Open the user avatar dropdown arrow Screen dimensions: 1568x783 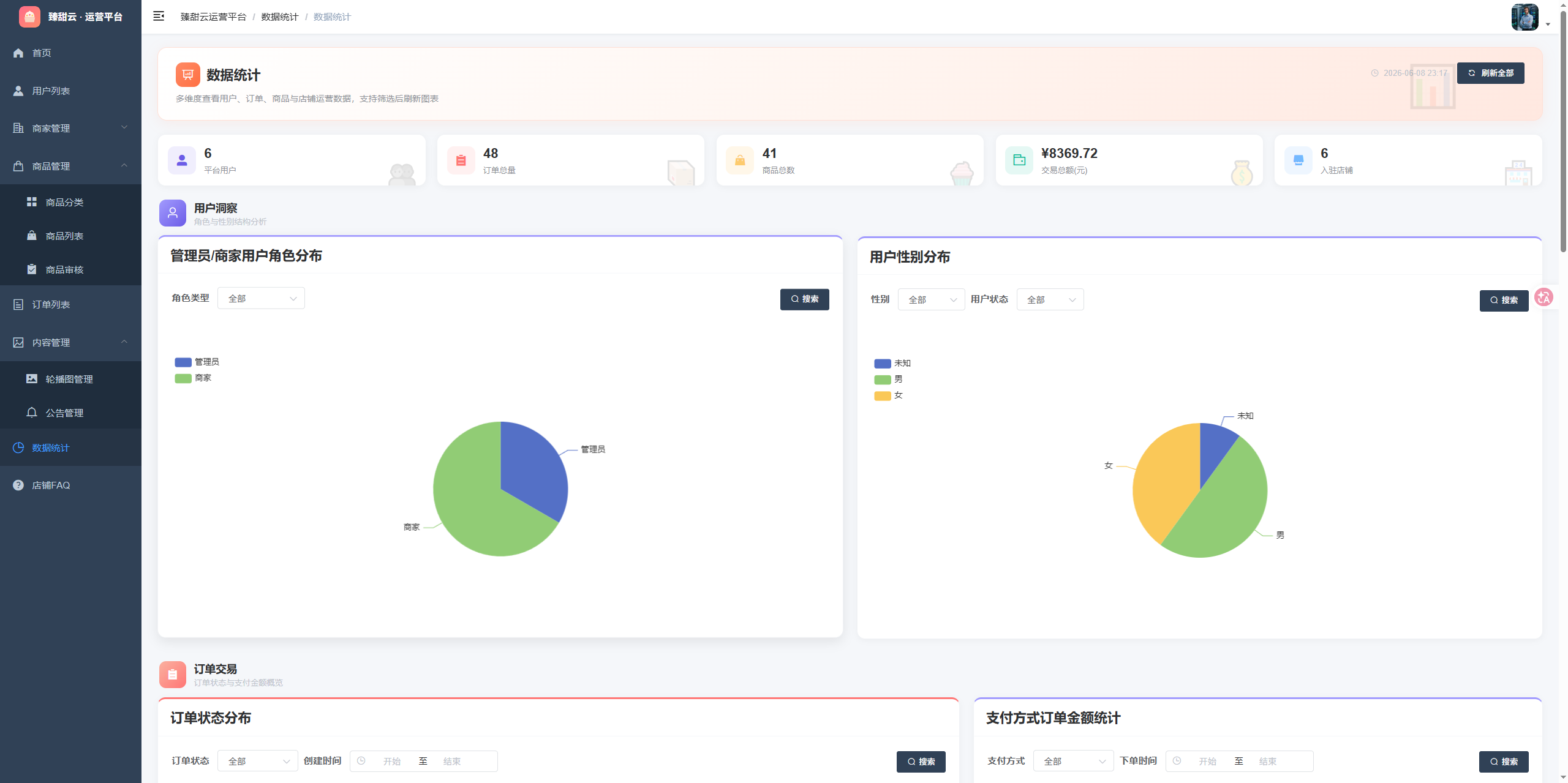click(x=1548, y=24)
